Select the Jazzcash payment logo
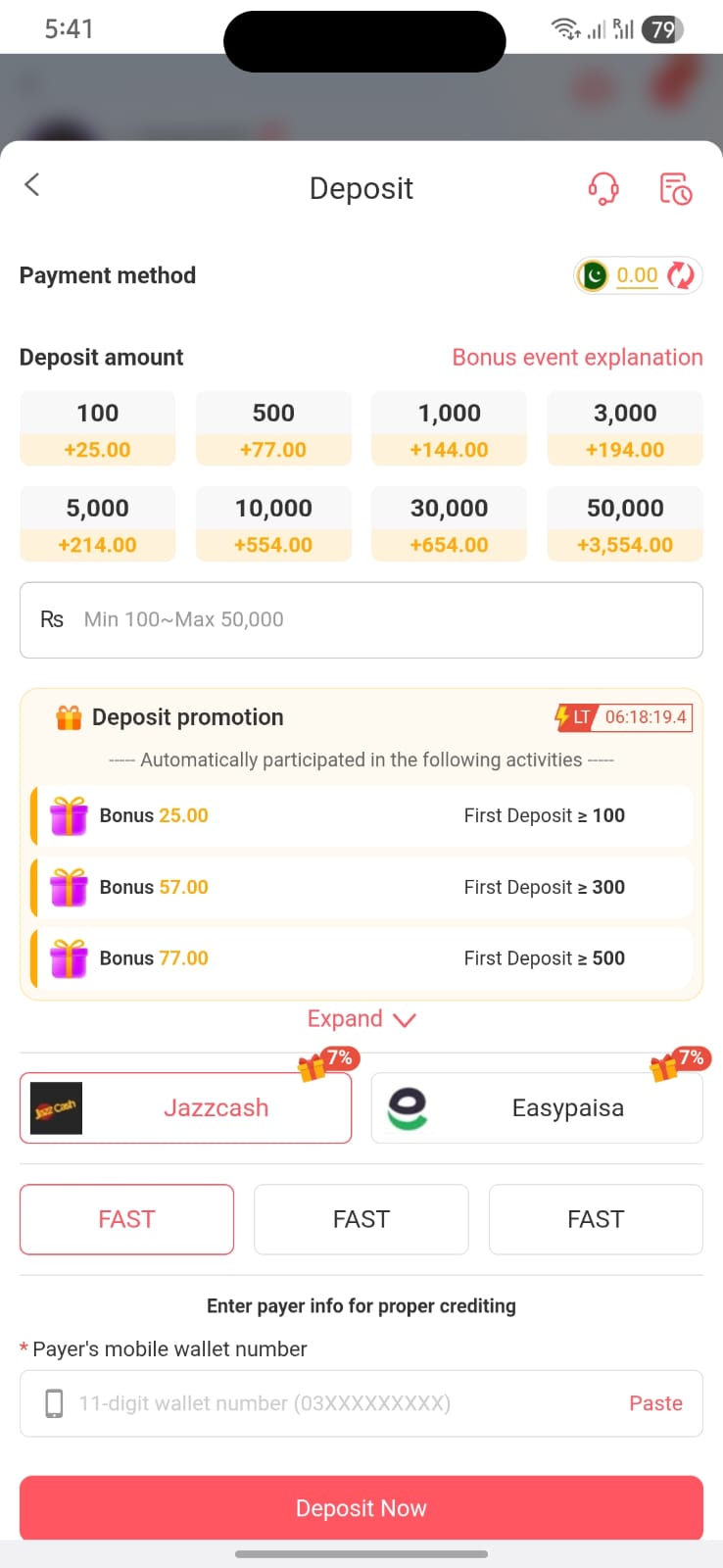 (x=56, y=1107)
